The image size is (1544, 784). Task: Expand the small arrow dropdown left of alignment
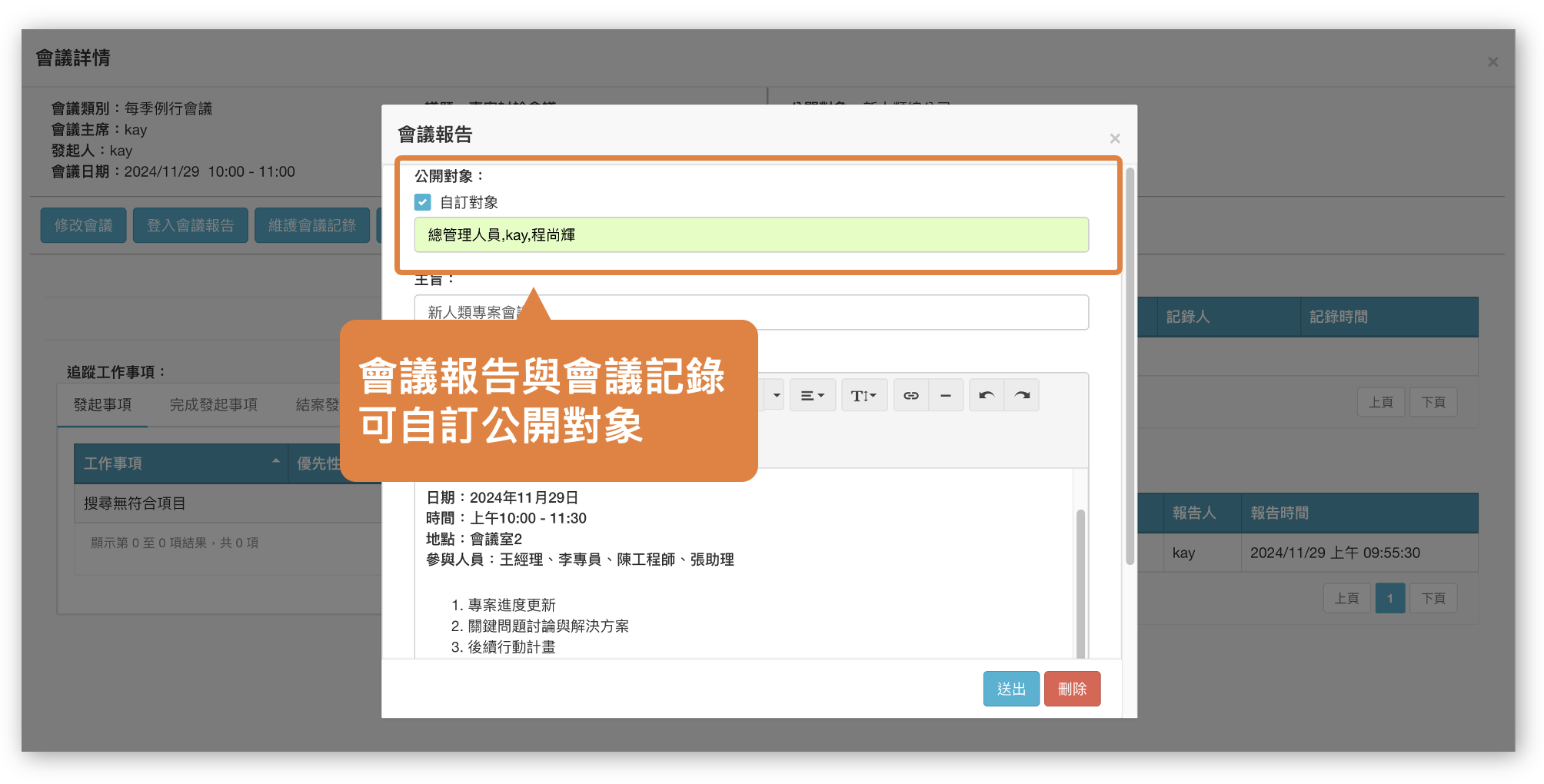(x=776, y=396)
